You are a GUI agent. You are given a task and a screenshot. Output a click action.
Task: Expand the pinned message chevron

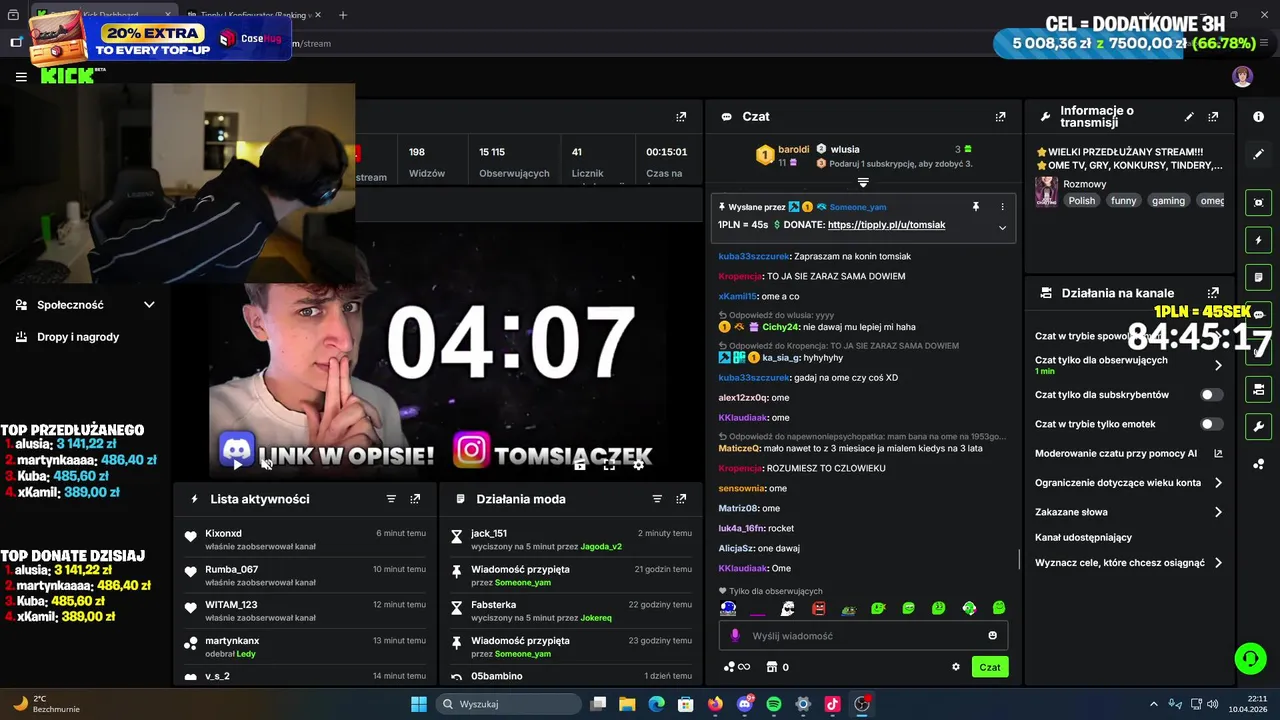pyautogui.click(x=1002, y=227)
